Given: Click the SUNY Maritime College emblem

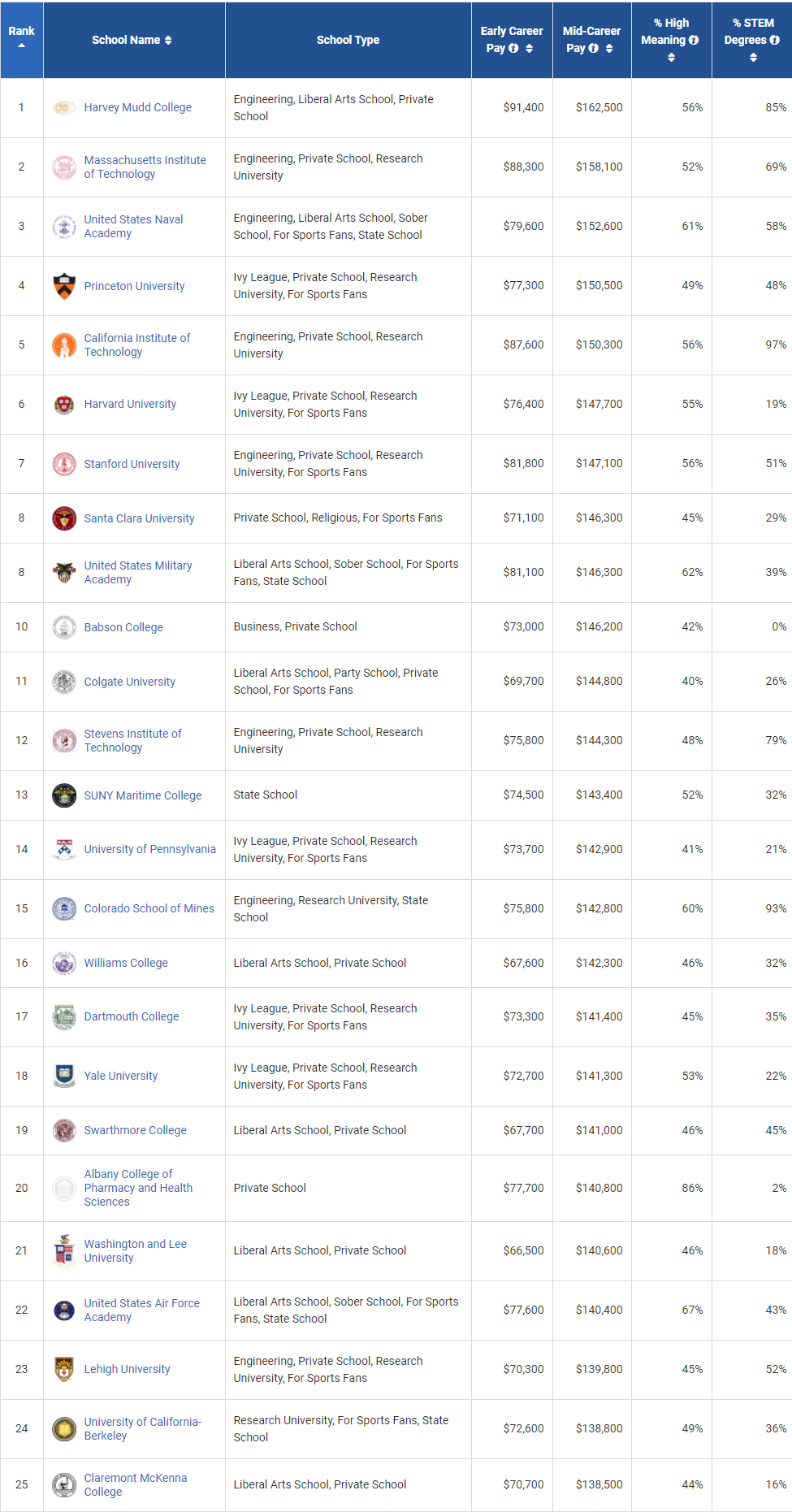Looking at the screenshot, I should [x=64, y=795].
